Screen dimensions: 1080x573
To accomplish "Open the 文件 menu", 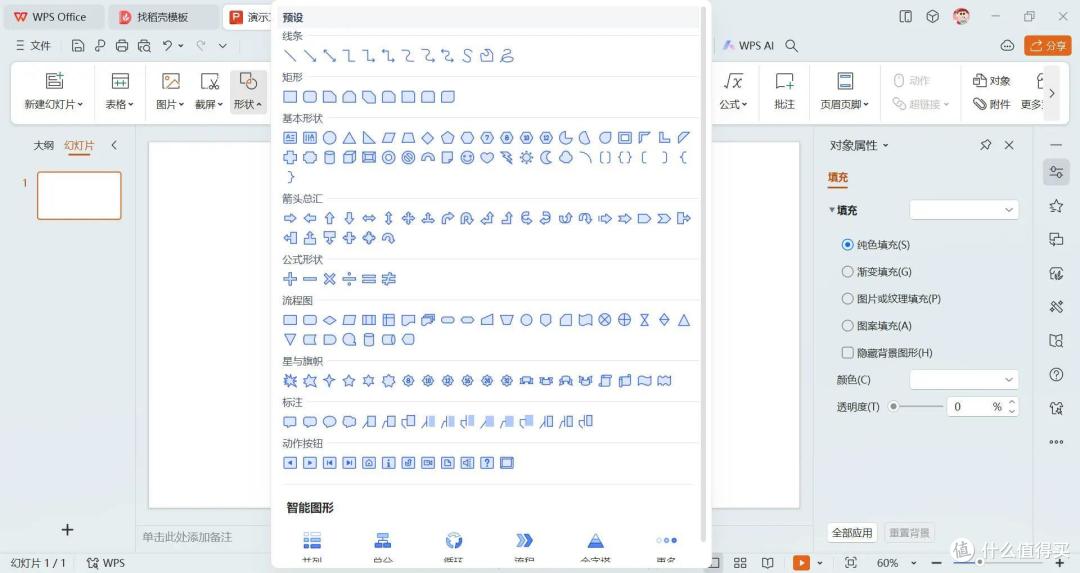I will 33,45.
